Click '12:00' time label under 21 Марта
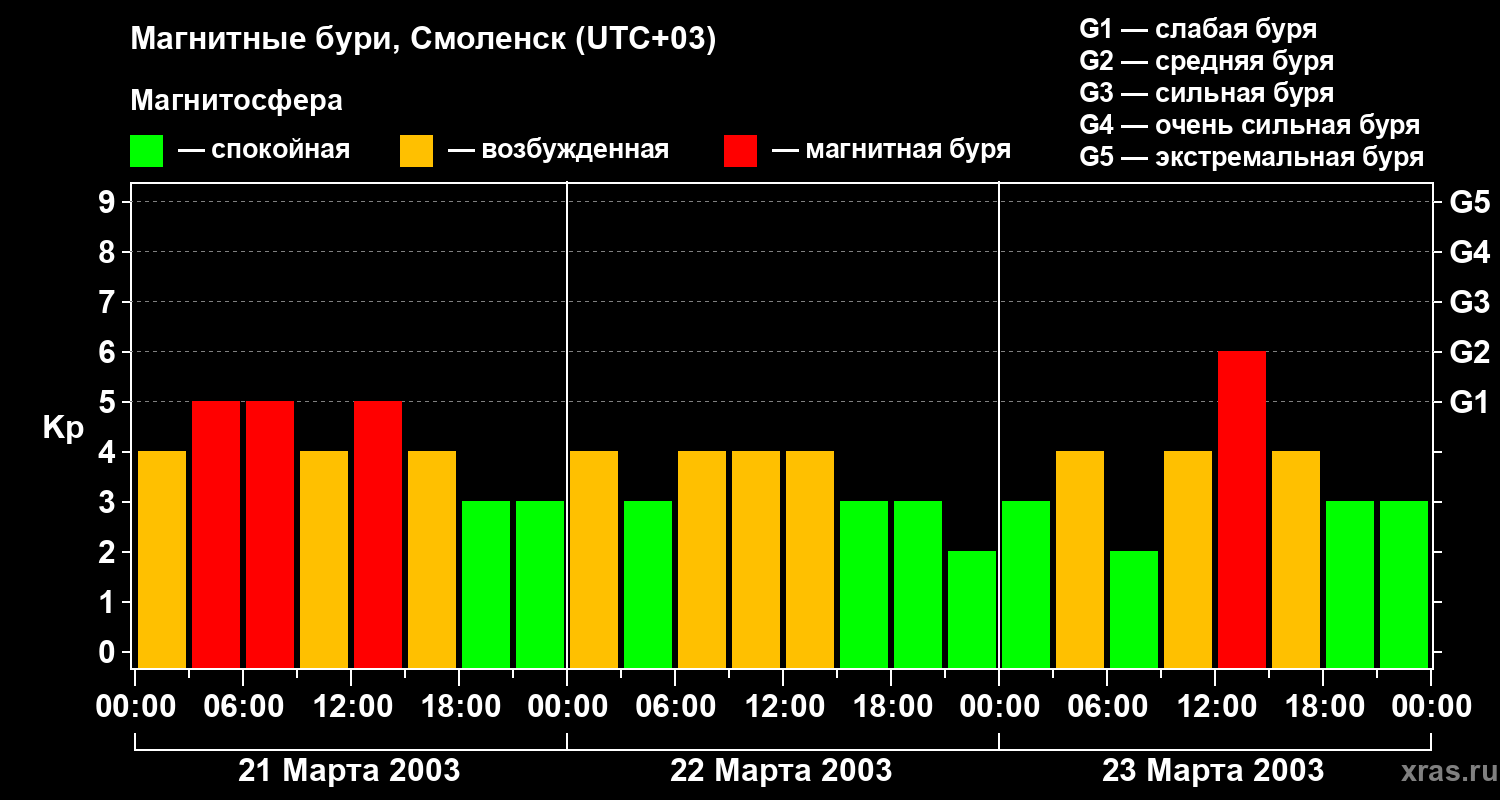The width and height of the screenshot is (1500, 800). [352, 707]
